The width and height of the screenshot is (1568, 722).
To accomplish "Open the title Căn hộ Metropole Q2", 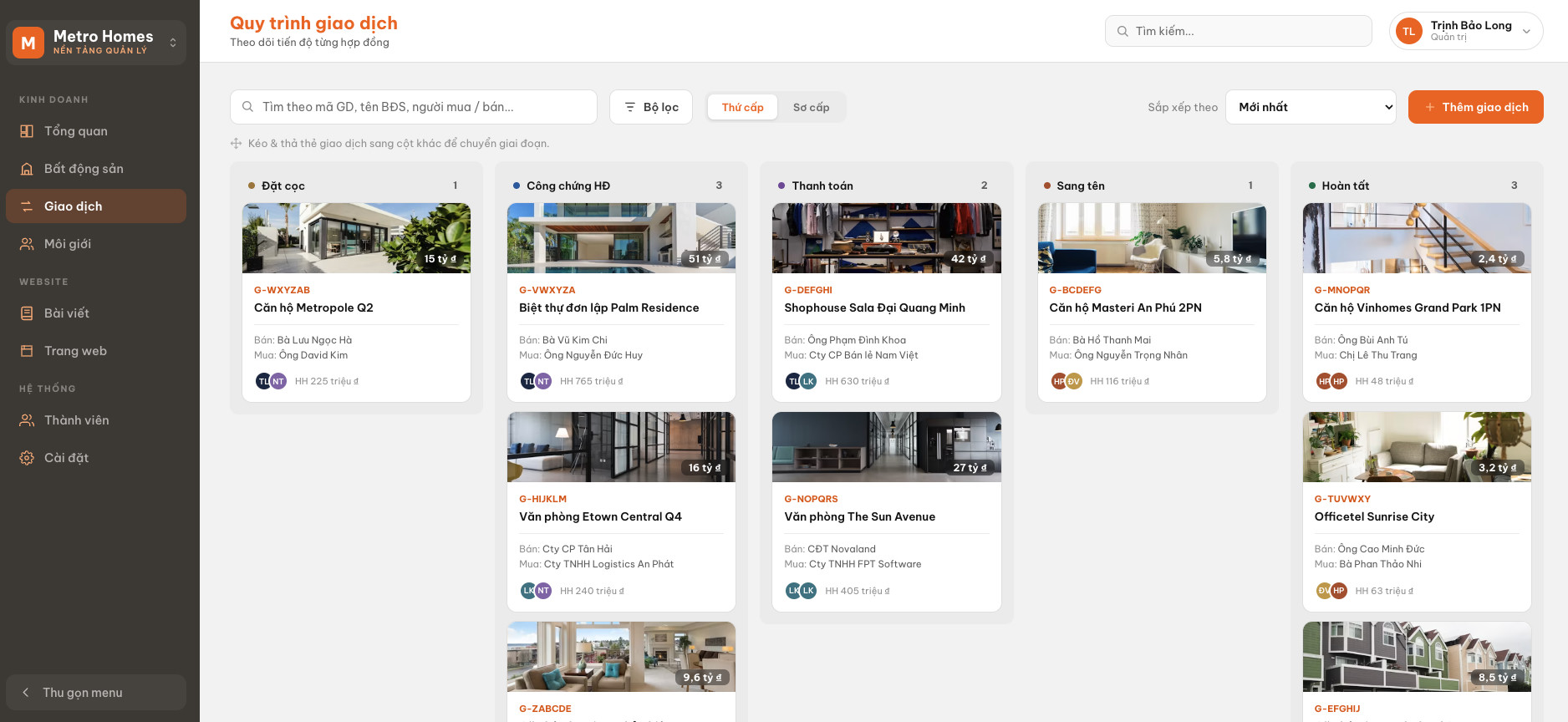I will click(313, 308).
